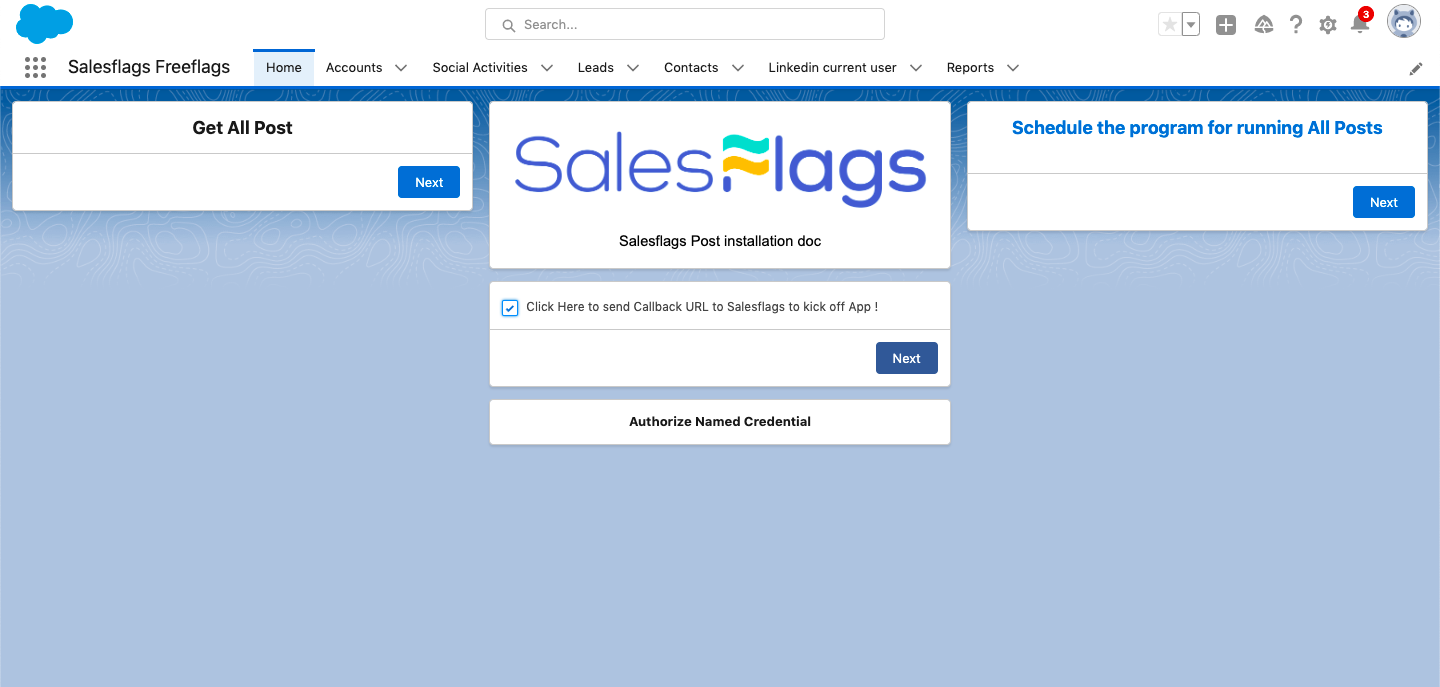
Task: Open the Global Actions plus icon
Action: pos(1226,25)
